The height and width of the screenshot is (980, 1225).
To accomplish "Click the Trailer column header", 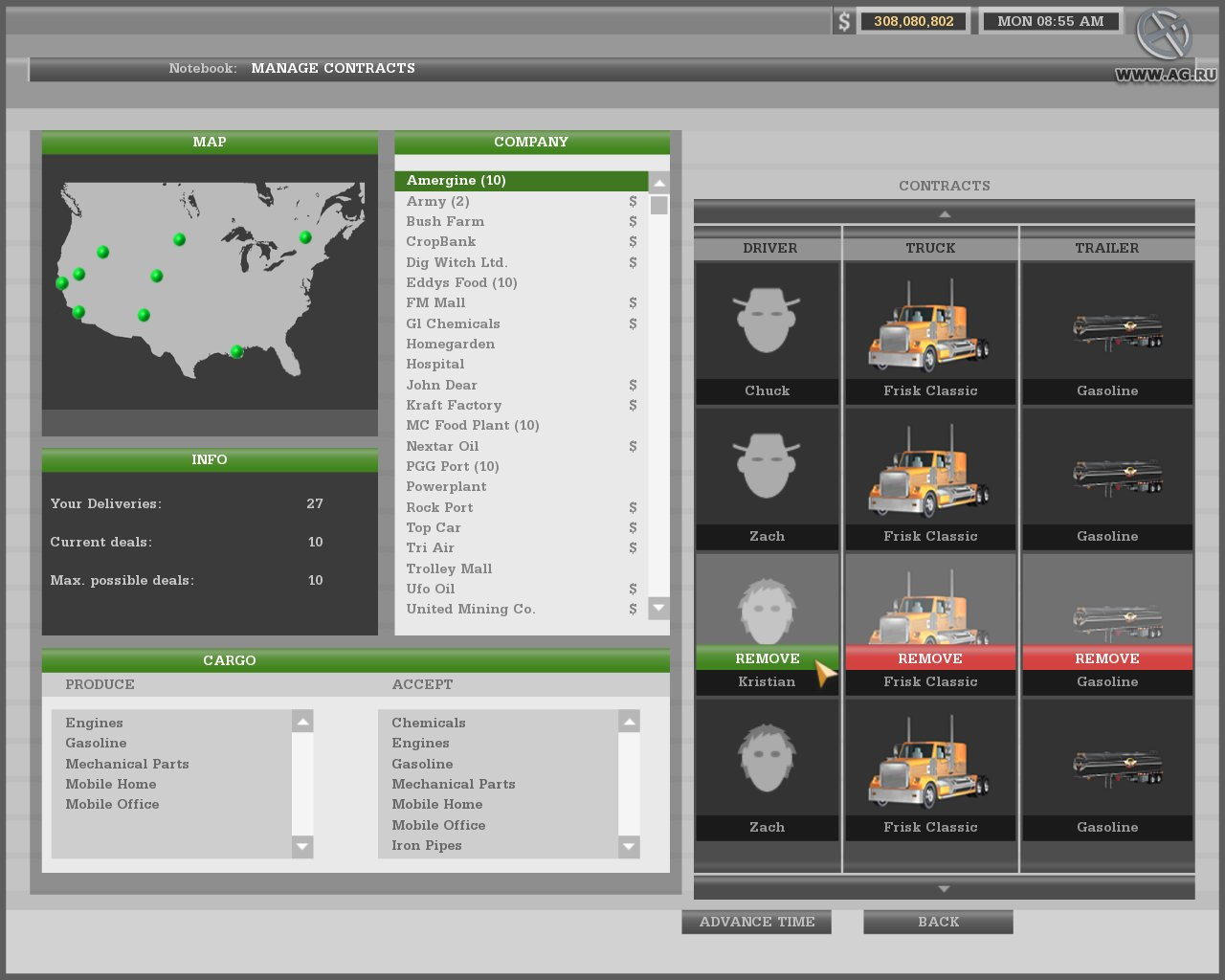I will coord(1107,248).
